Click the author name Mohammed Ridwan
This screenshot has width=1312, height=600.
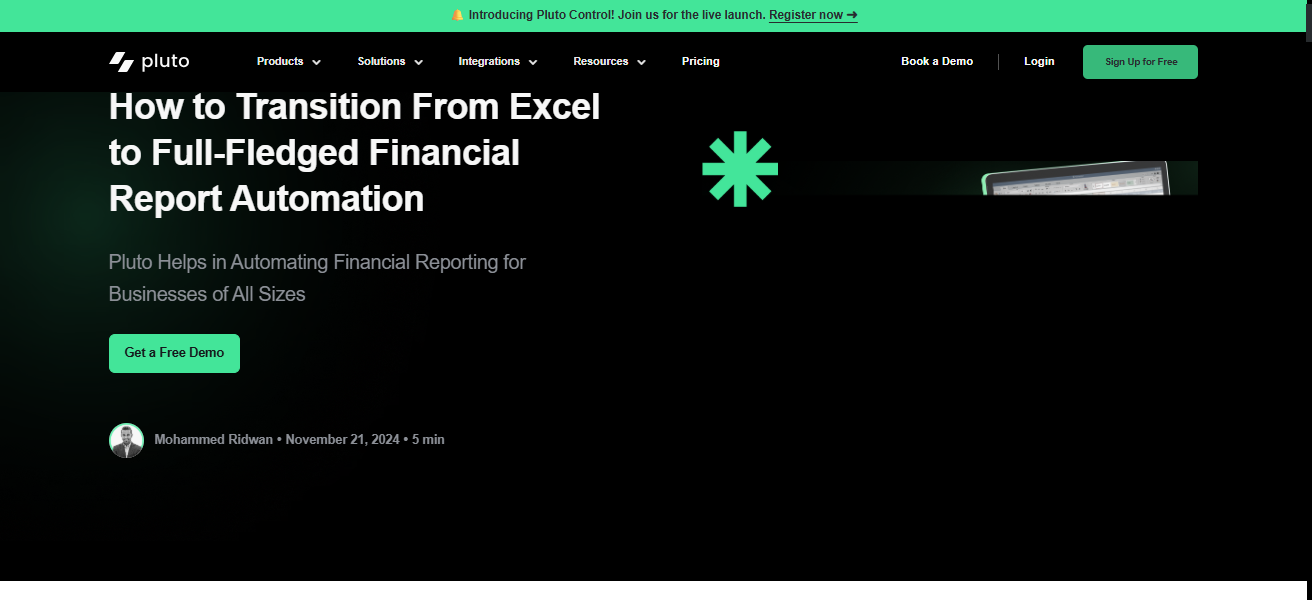point(213,440)
